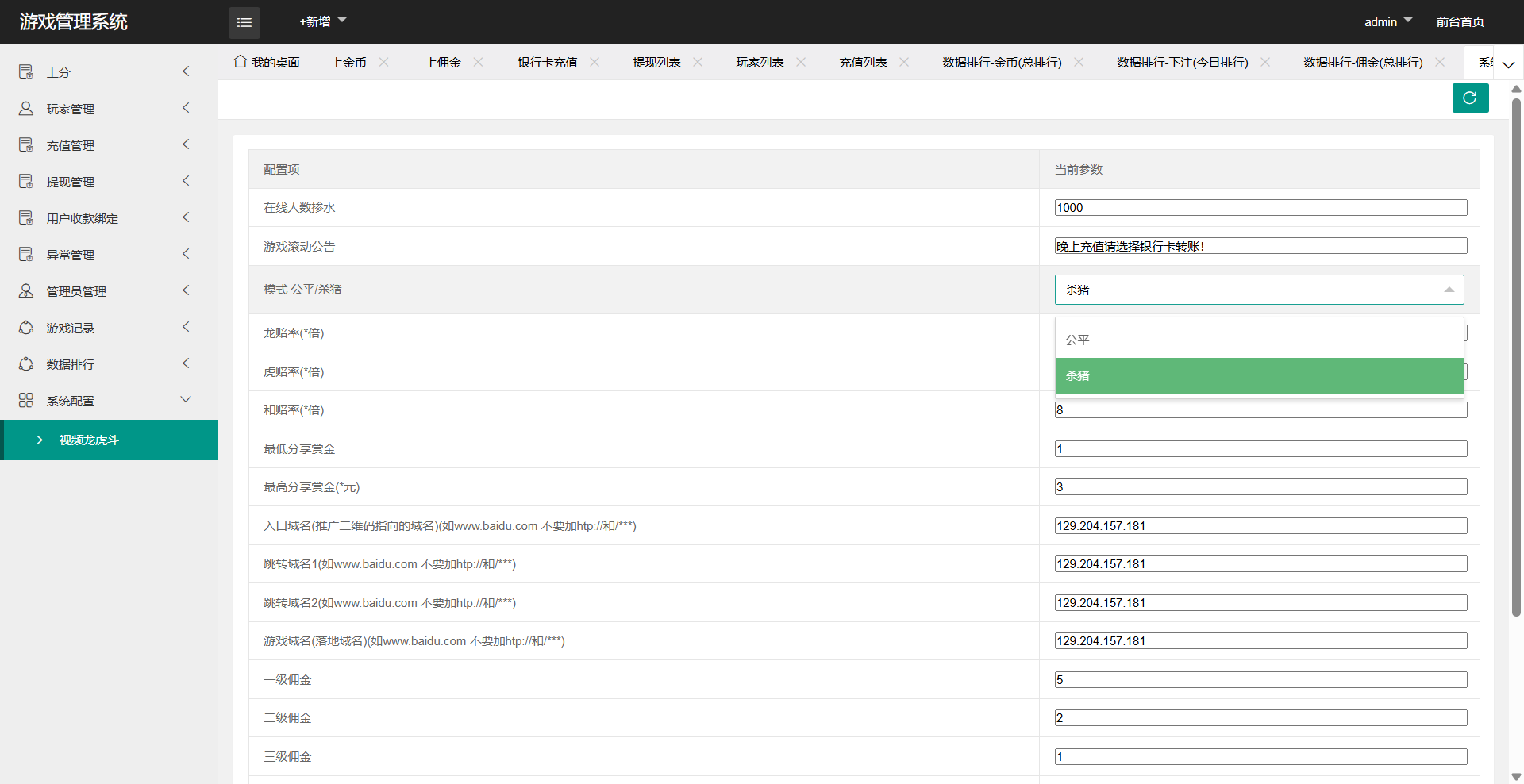Click the green refresh button

pos(1470,98)
